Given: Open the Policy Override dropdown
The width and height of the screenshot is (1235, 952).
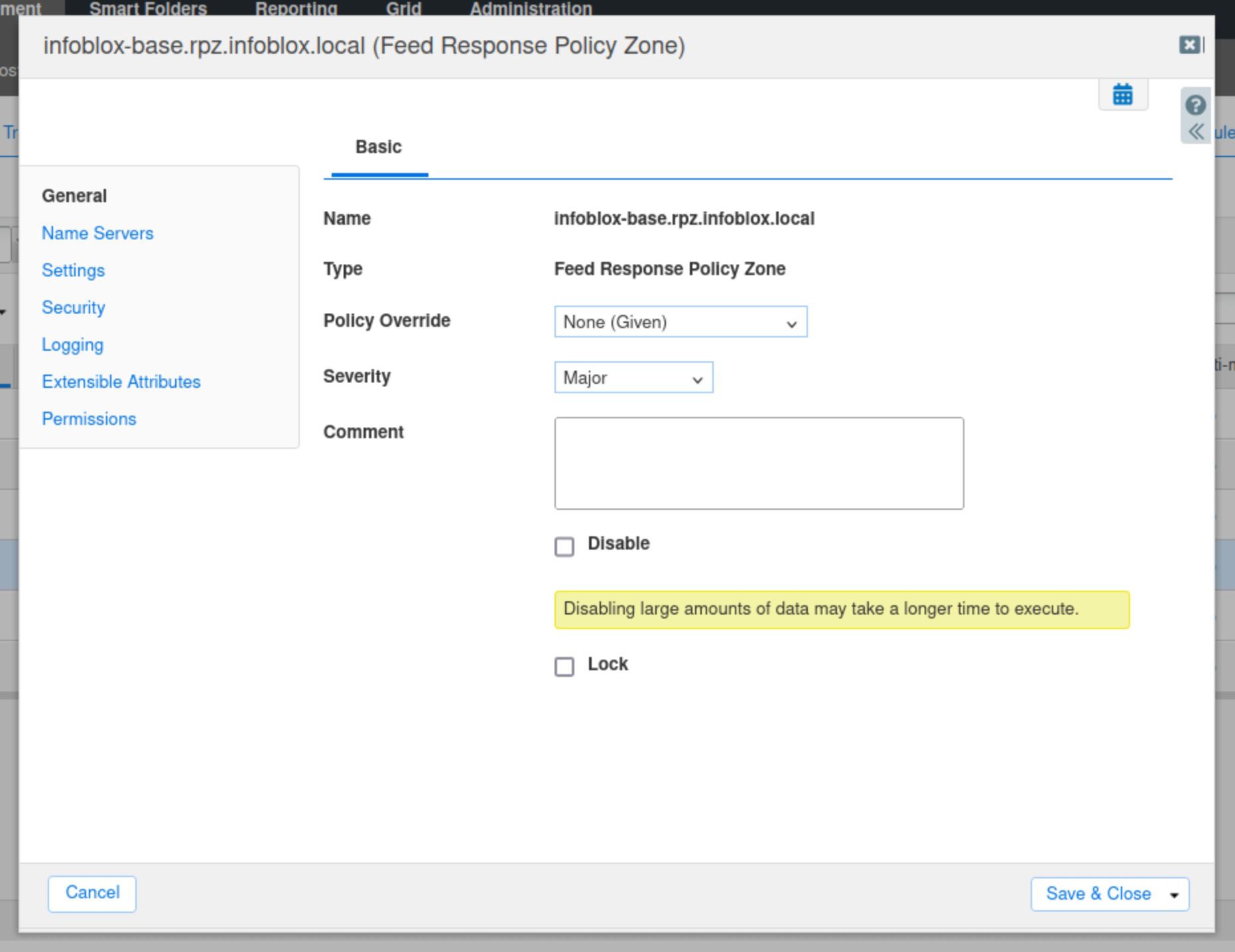Looking at the screenshot, I should [x=681, y=322].
